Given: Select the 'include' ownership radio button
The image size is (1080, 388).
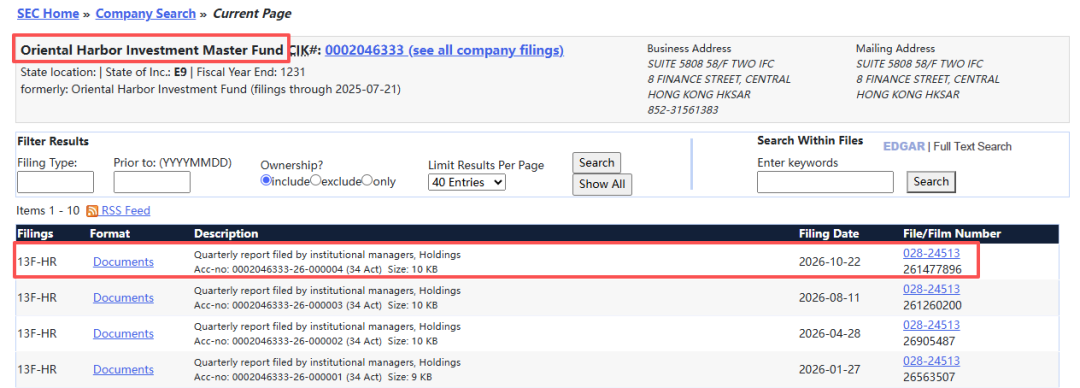Looking at the screenshot, I should (x=266, y=181).
